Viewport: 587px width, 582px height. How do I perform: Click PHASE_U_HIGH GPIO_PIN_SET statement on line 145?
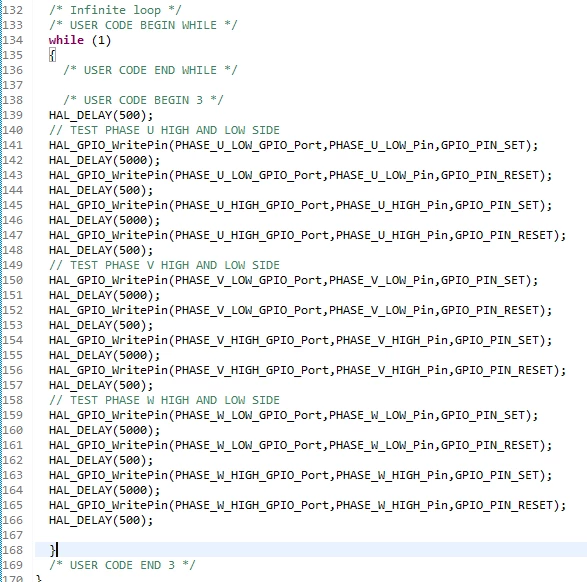(x=300, y=205)
